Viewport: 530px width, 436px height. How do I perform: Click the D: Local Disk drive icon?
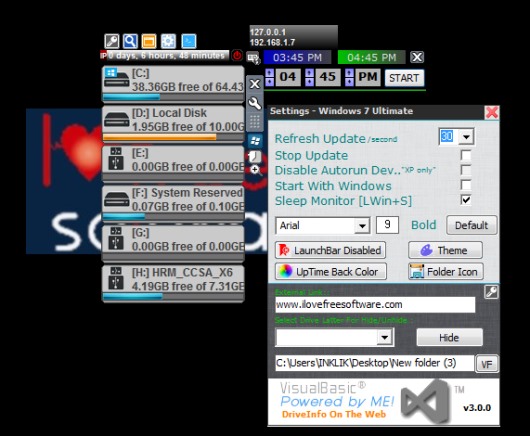pyautogui.click(x=117, y=120)
